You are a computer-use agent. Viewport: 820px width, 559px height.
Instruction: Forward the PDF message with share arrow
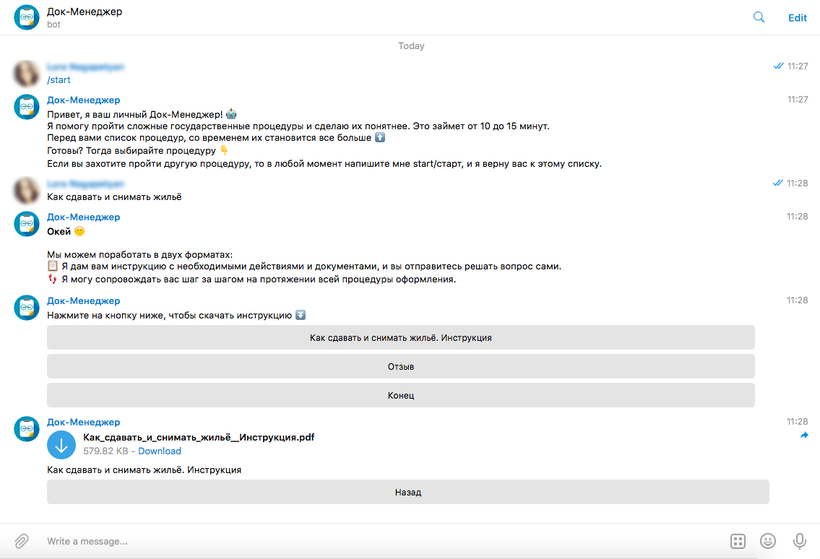[x=804, y=435]
